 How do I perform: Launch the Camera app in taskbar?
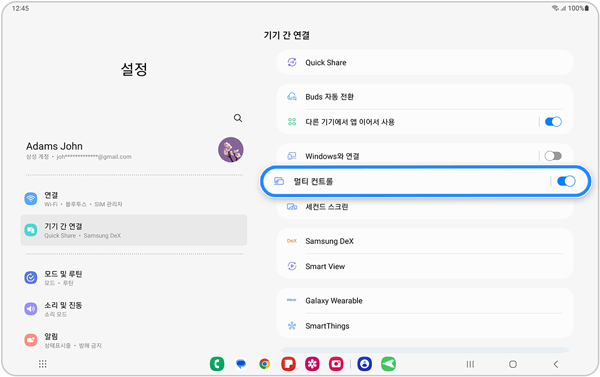point(336,364)
